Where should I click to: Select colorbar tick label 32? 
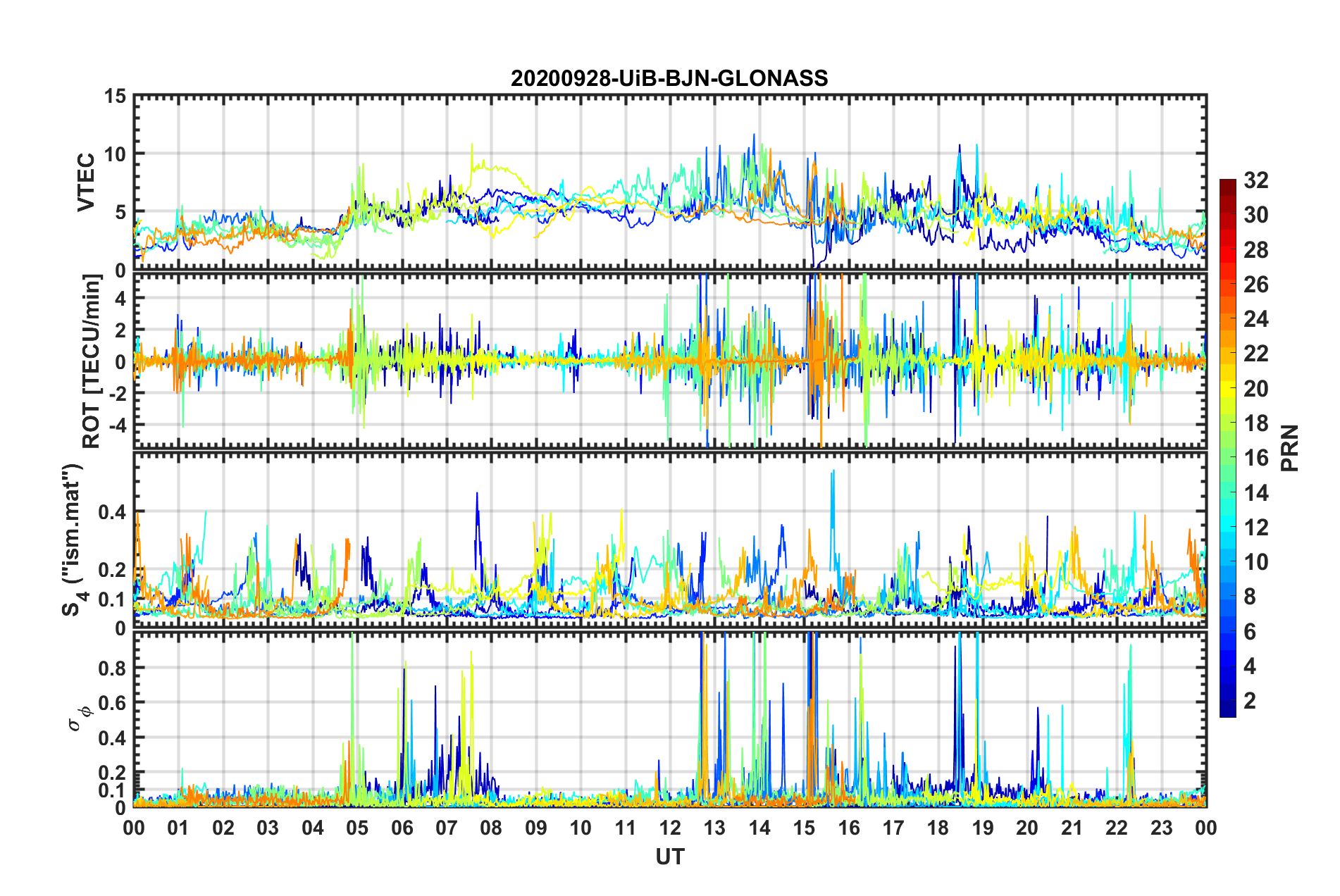(1255, 180)
